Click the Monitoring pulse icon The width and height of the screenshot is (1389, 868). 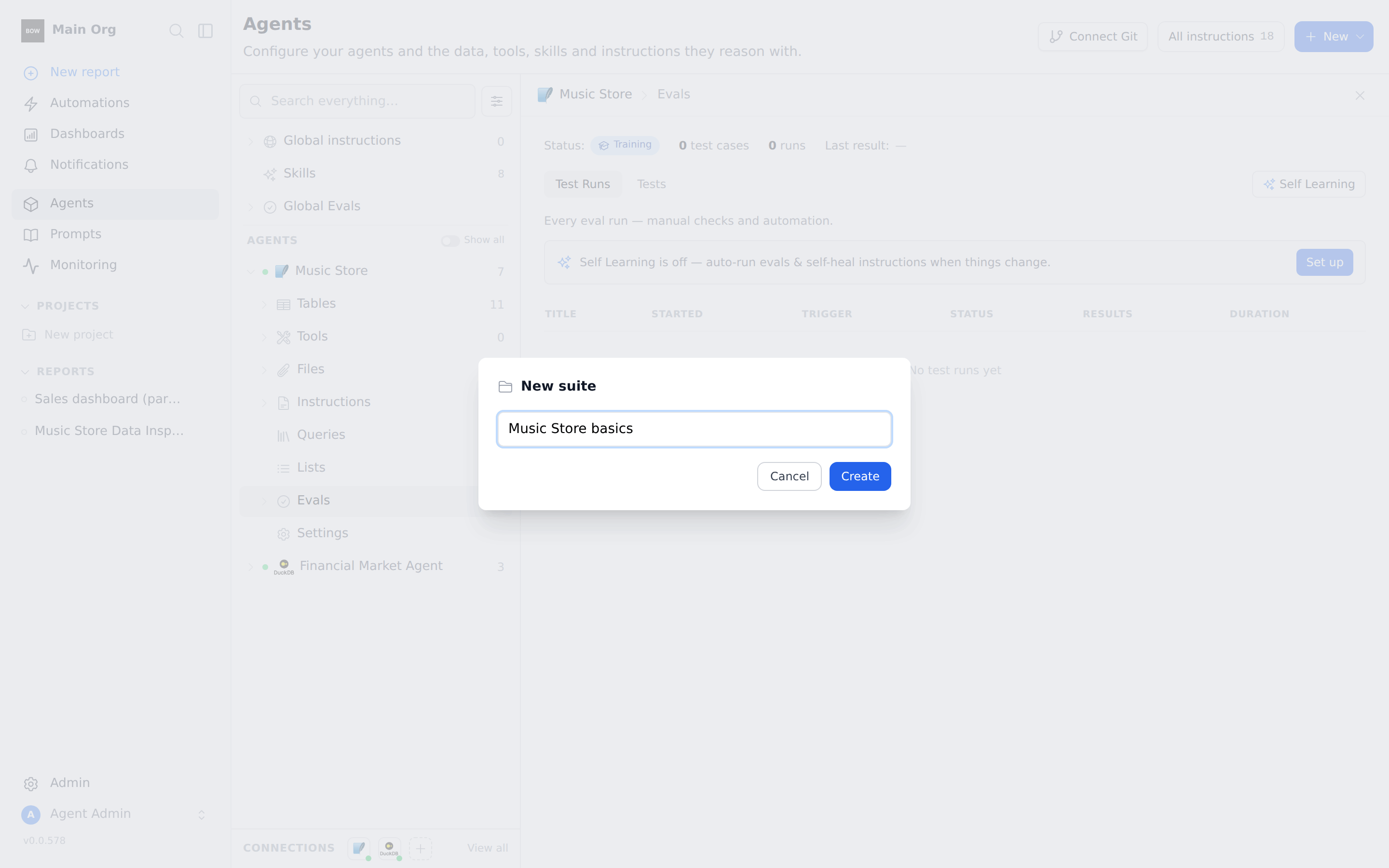[31, 266]
